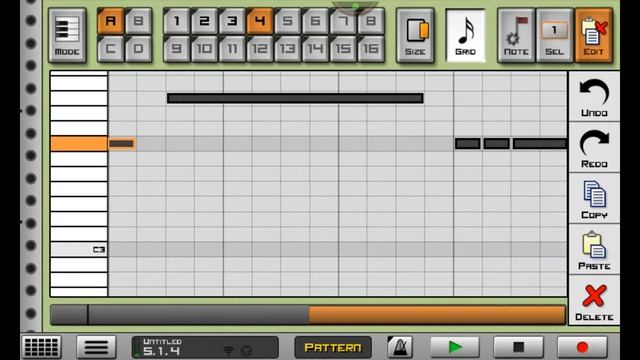Select pattern bank C

point(111,49)
